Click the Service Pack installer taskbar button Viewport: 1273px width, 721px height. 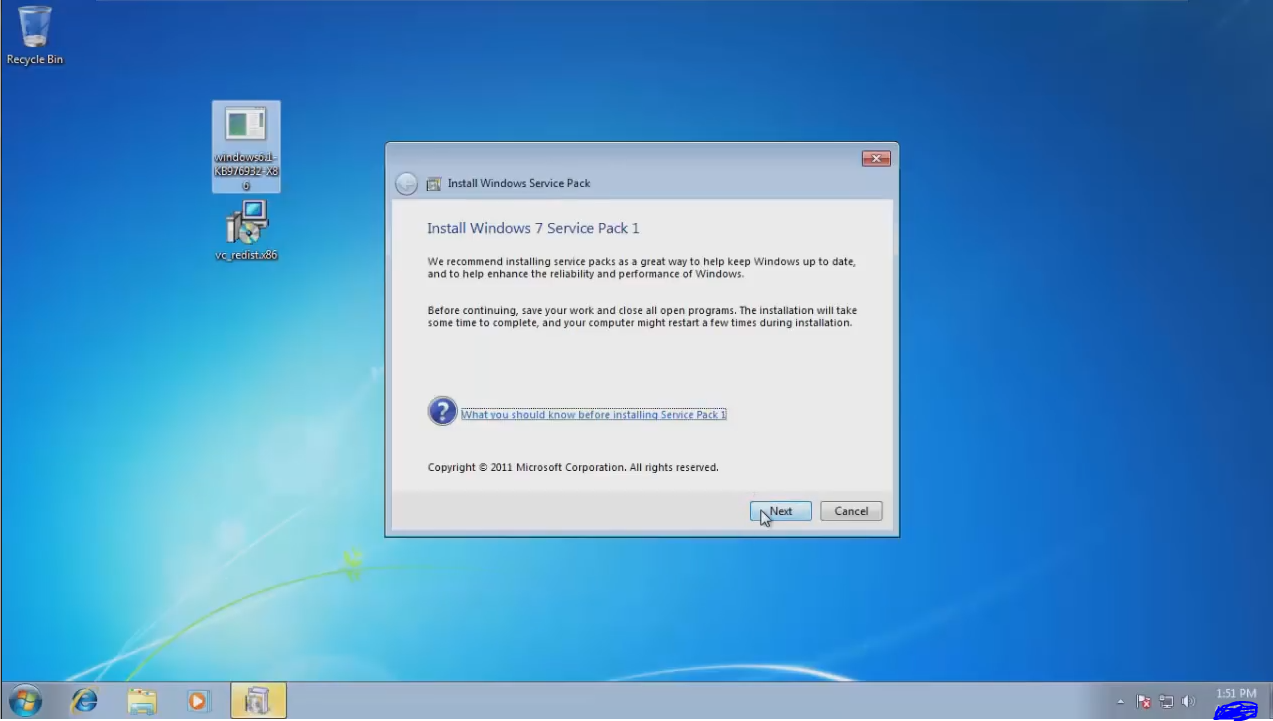pyautogui.click(x=258, y=701)
